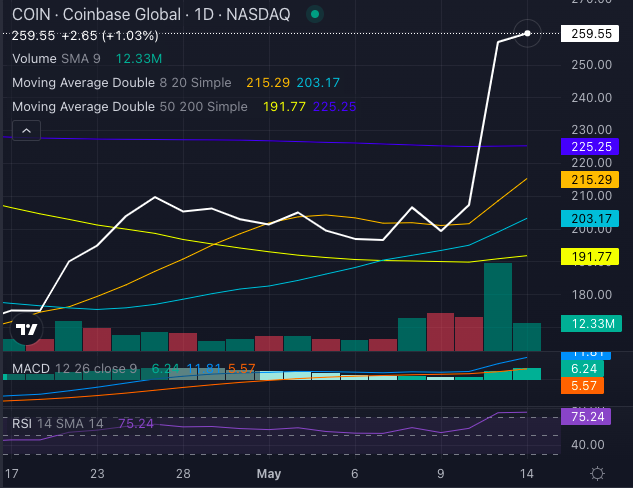Click the date 9 on time axis

(440, 473)
